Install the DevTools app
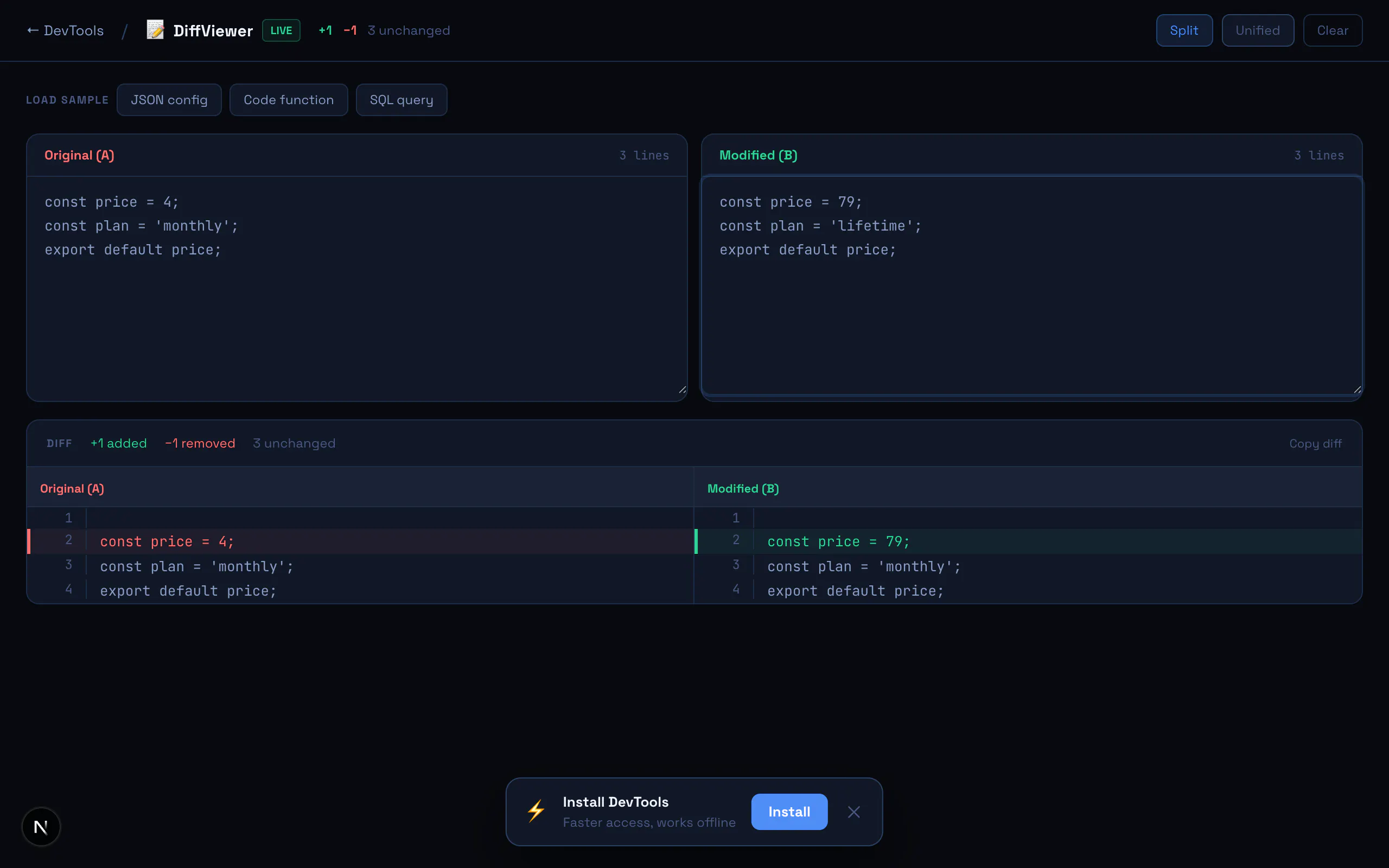Image resolution: width=1389 pixels, height=868 pixels. pos(789,812)
